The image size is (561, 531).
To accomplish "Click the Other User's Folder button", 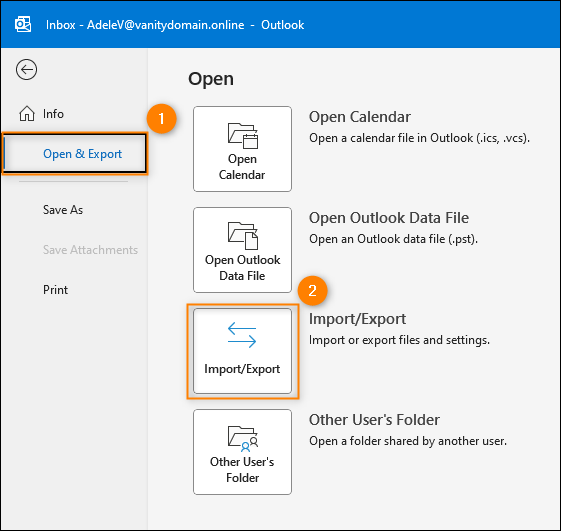I will tap(242, 452).
